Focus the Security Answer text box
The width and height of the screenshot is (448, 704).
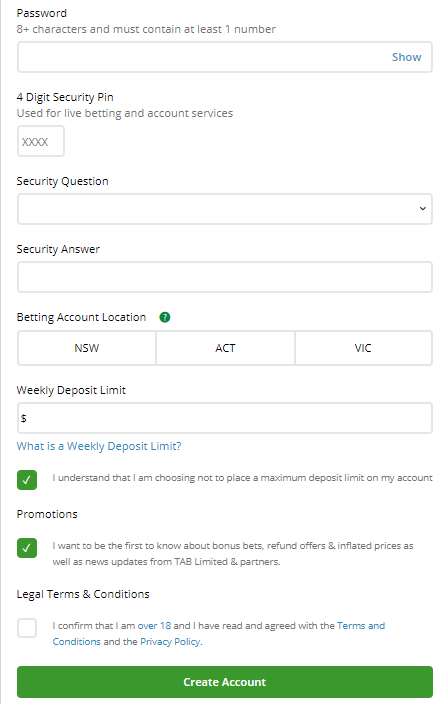click(225, 277)
